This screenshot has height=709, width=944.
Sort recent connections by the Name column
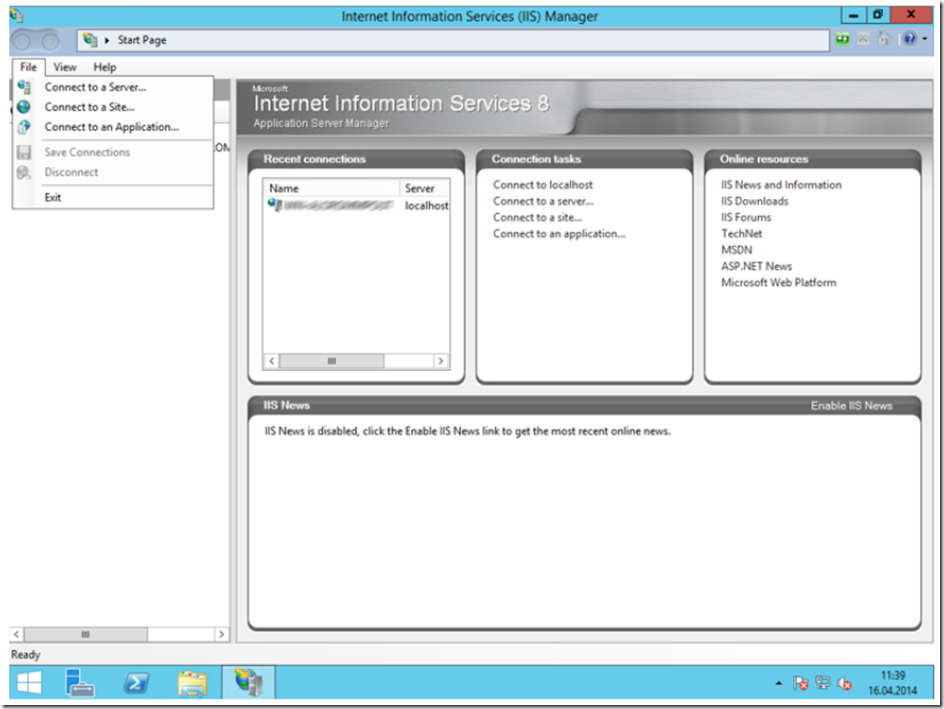(332, 188)
